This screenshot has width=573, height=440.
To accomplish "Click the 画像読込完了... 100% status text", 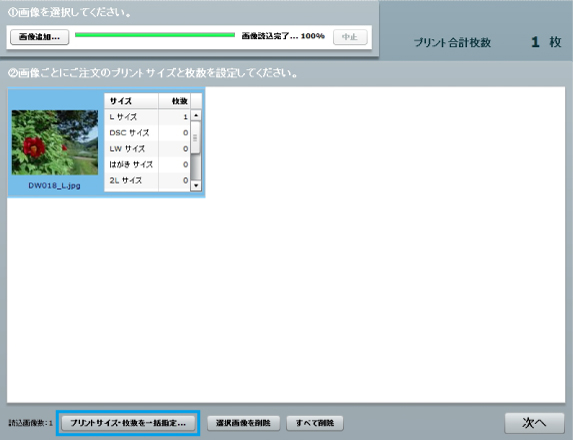I will [x=283, y=36].
